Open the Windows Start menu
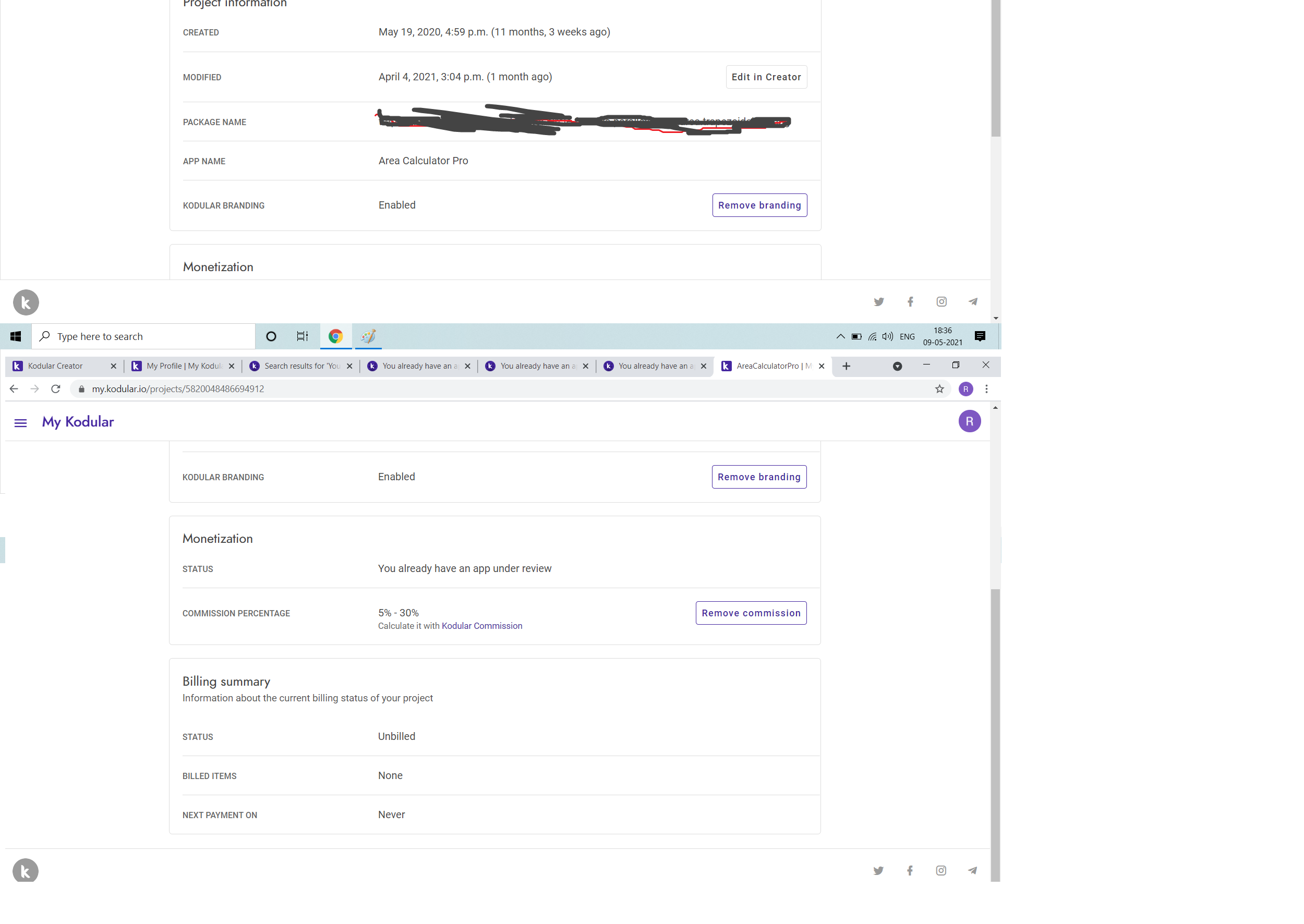This screenshot has height=924, width=1304. click(15, 337)
